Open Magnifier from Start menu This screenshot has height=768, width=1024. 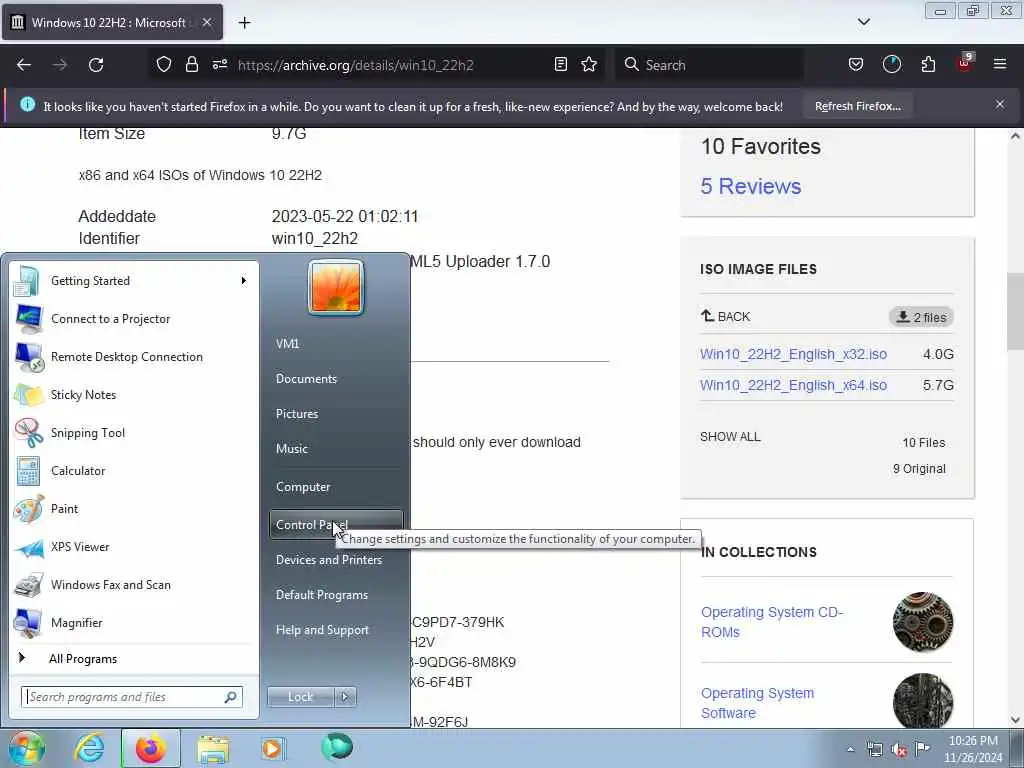point(134,622)
